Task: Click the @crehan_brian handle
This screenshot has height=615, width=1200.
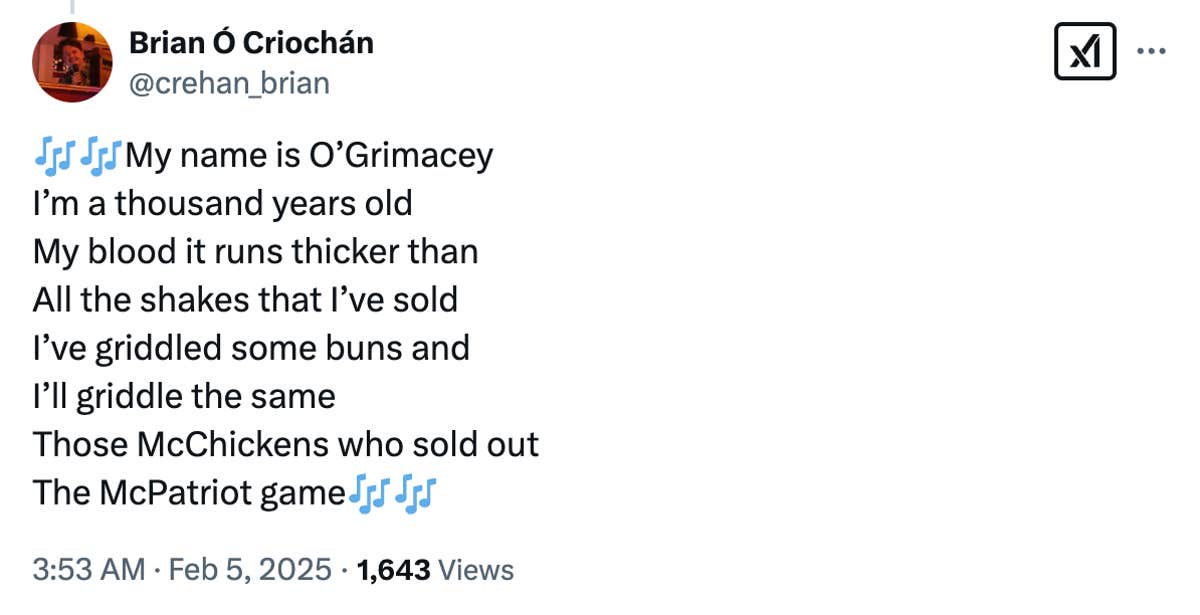Action: tap(229, 83)
